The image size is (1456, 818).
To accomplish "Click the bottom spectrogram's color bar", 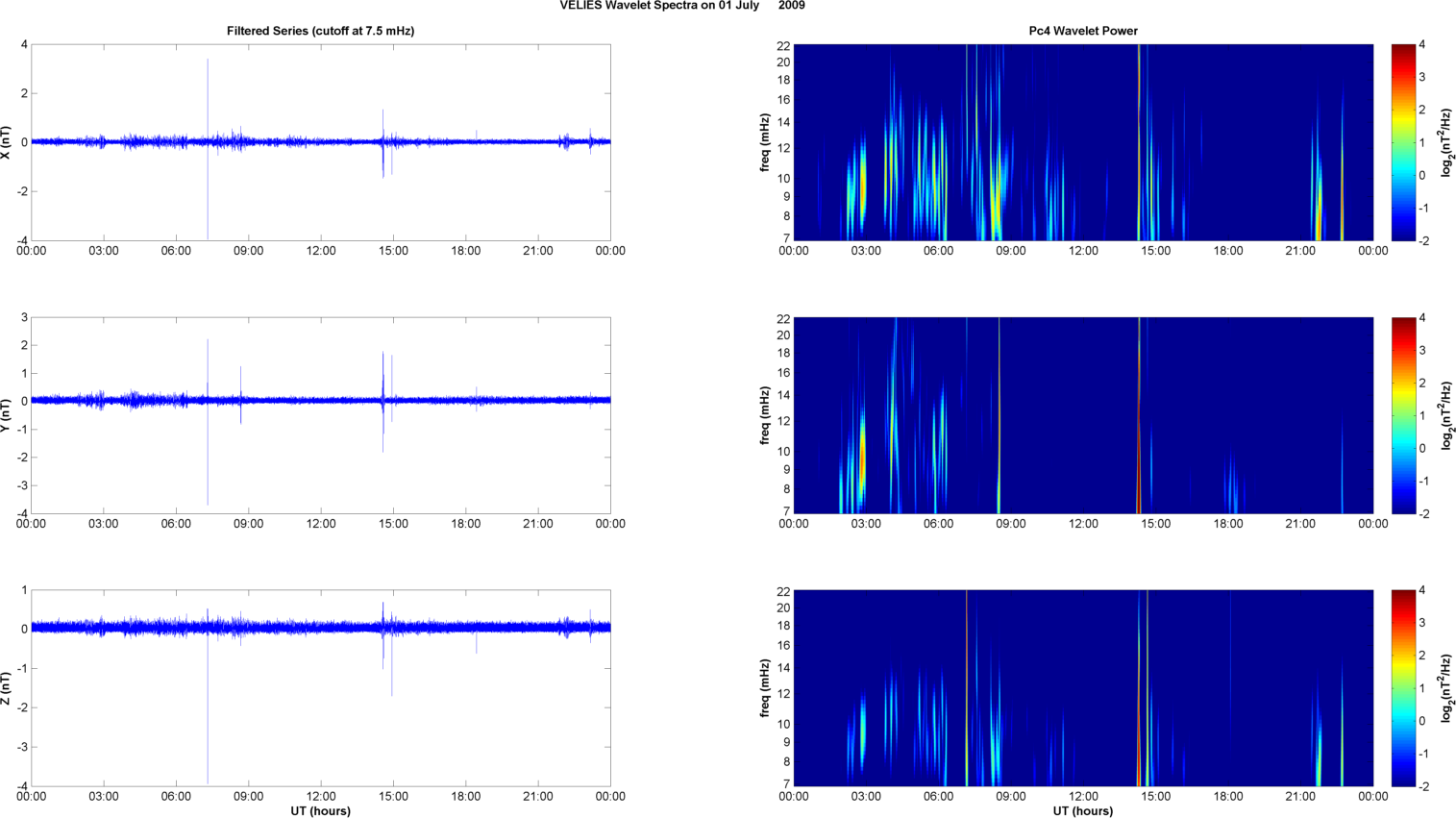I will [1403, 688].
